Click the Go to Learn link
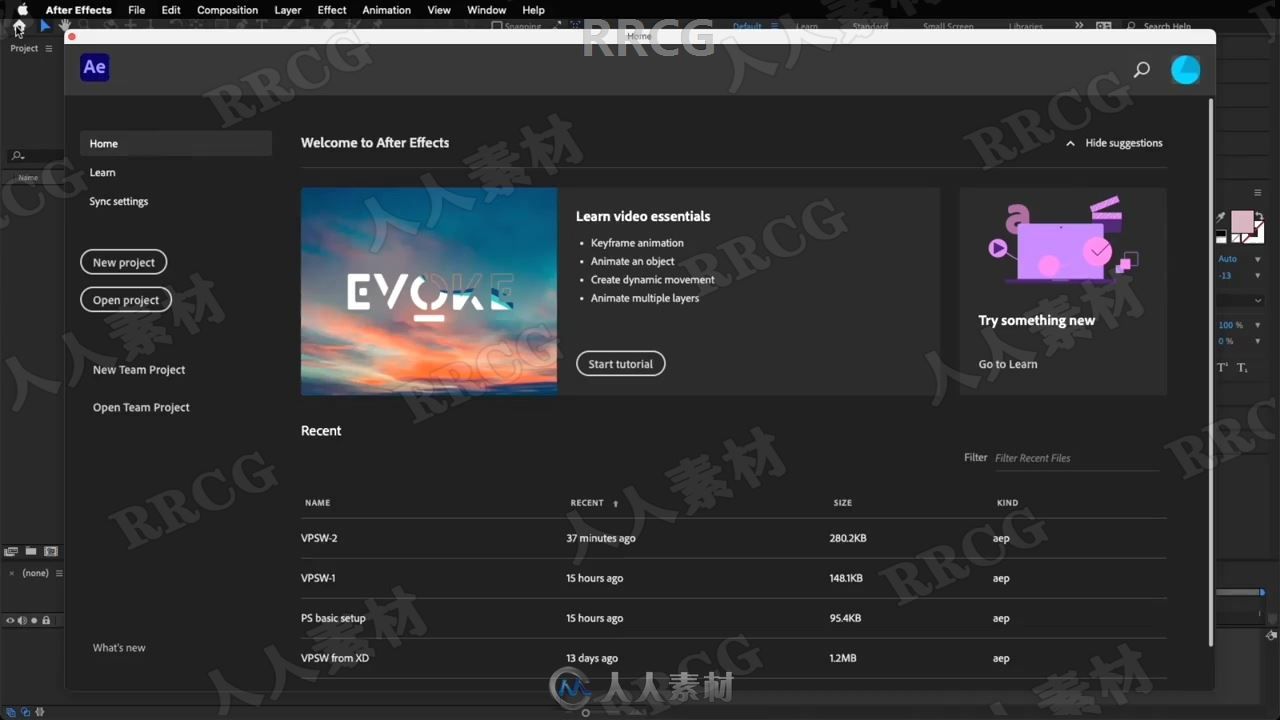 pos(1008,364)
